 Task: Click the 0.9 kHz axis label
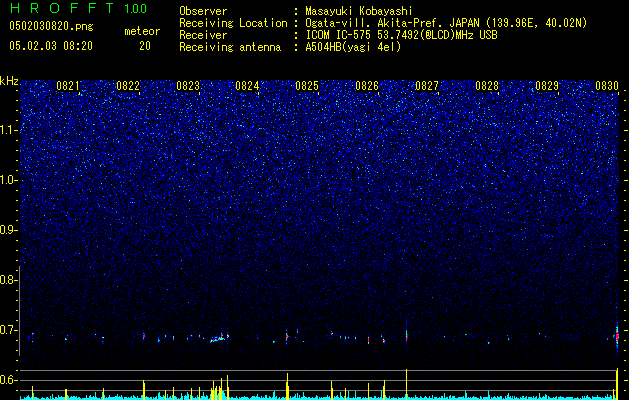(8, 230)
